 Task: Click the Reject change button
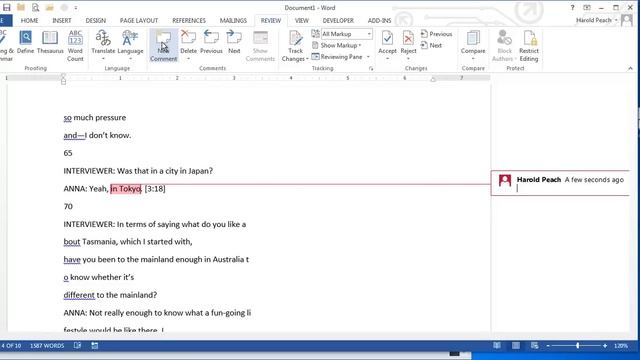pos(408,42)
